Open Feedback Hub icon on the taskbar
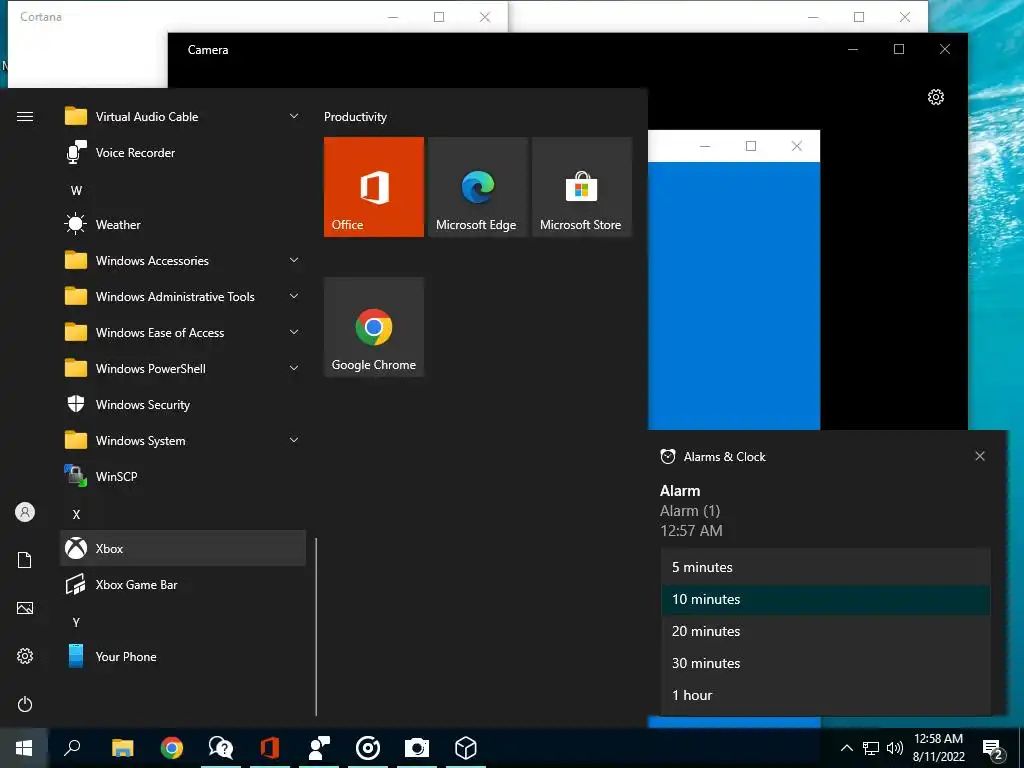This screenshot has width=1024, height=768. 319,748
